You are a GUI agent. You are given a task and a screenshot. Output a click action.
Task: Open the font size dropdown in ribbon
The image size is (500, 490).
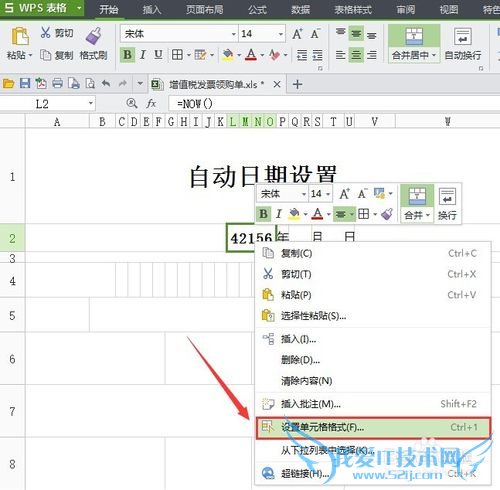point(281,34)
